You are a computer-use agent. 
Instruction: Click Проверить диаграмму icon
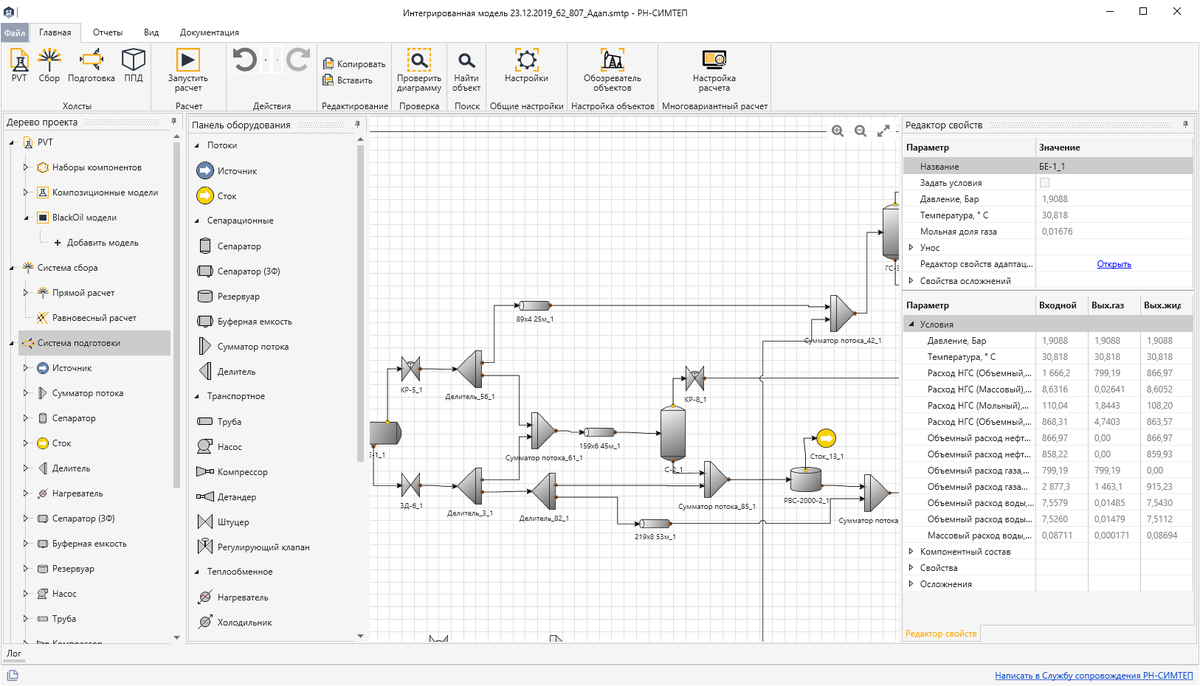pos(418,59)
